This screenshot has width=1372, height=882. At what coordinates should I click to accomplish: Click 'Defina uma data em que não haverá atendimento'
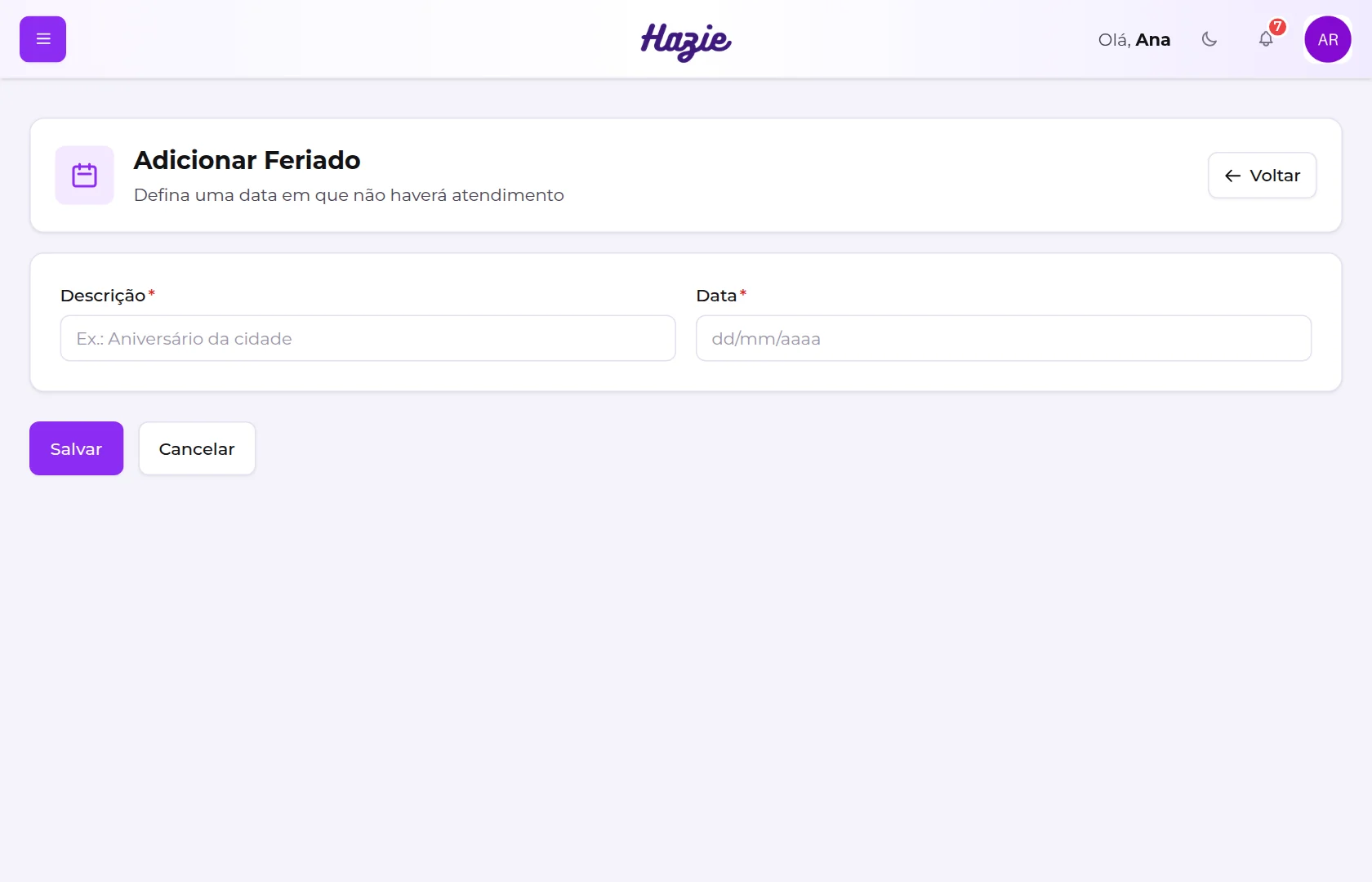(x=349, y=195)
